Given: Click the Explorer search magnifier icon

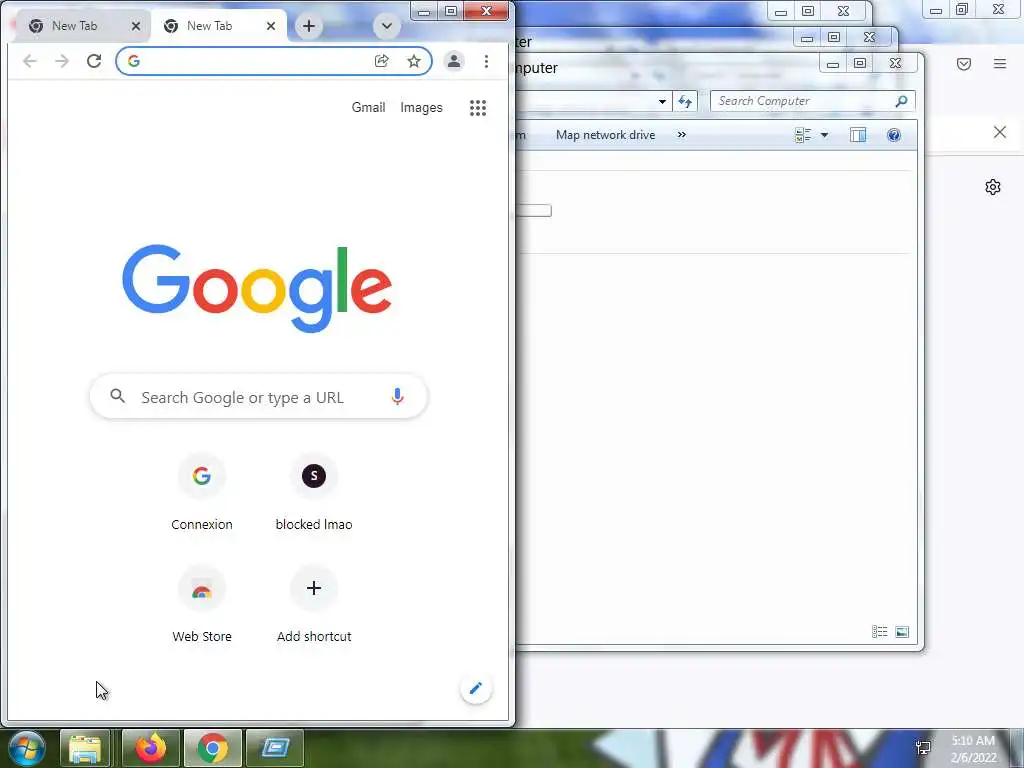Looking at the screenshot, I should [x=902, y=101].
